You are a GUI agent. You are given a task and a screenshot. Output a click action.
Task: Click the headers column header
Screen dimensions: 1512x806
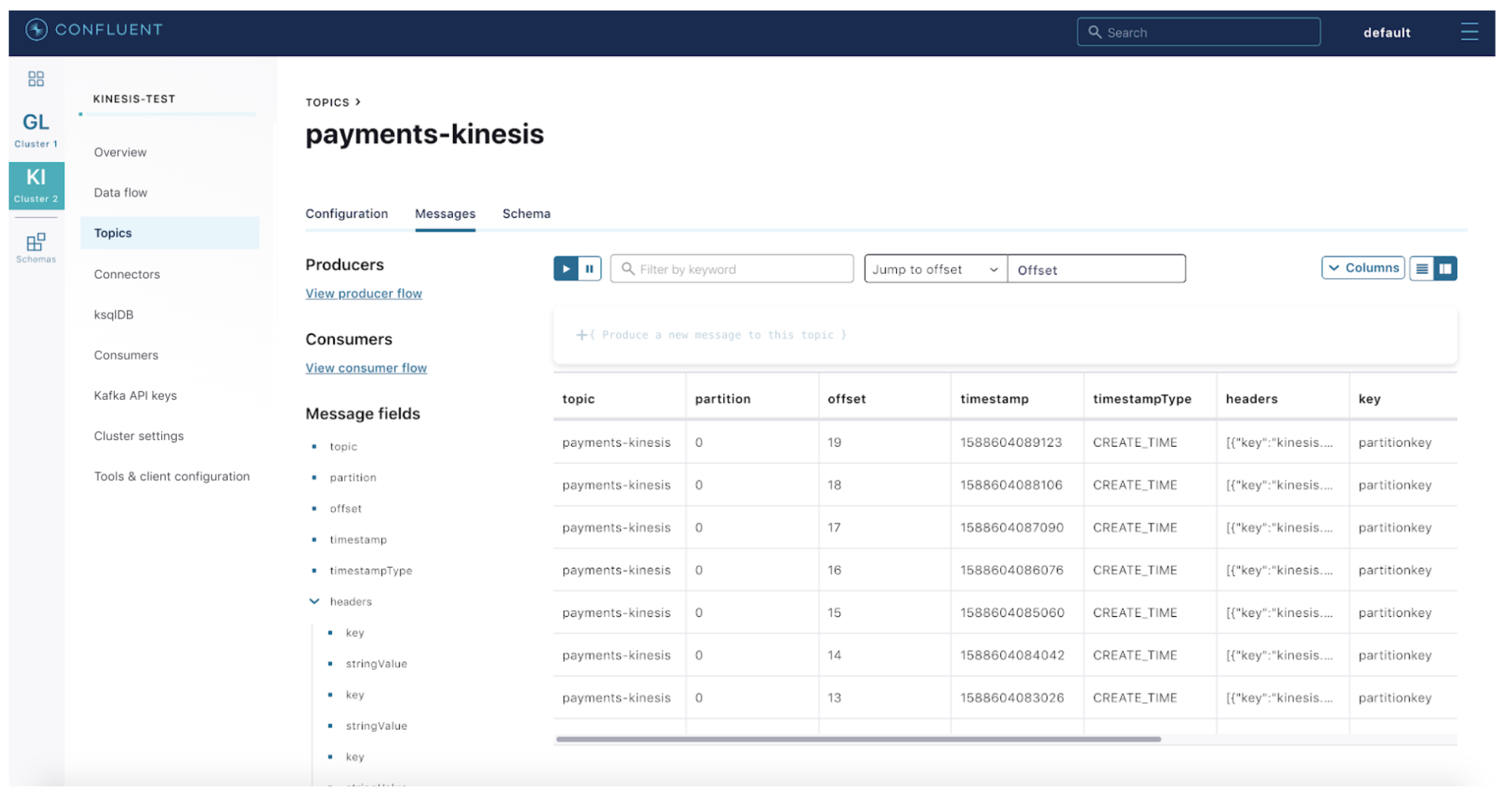pyautogui.click(x=1251, y=398)
